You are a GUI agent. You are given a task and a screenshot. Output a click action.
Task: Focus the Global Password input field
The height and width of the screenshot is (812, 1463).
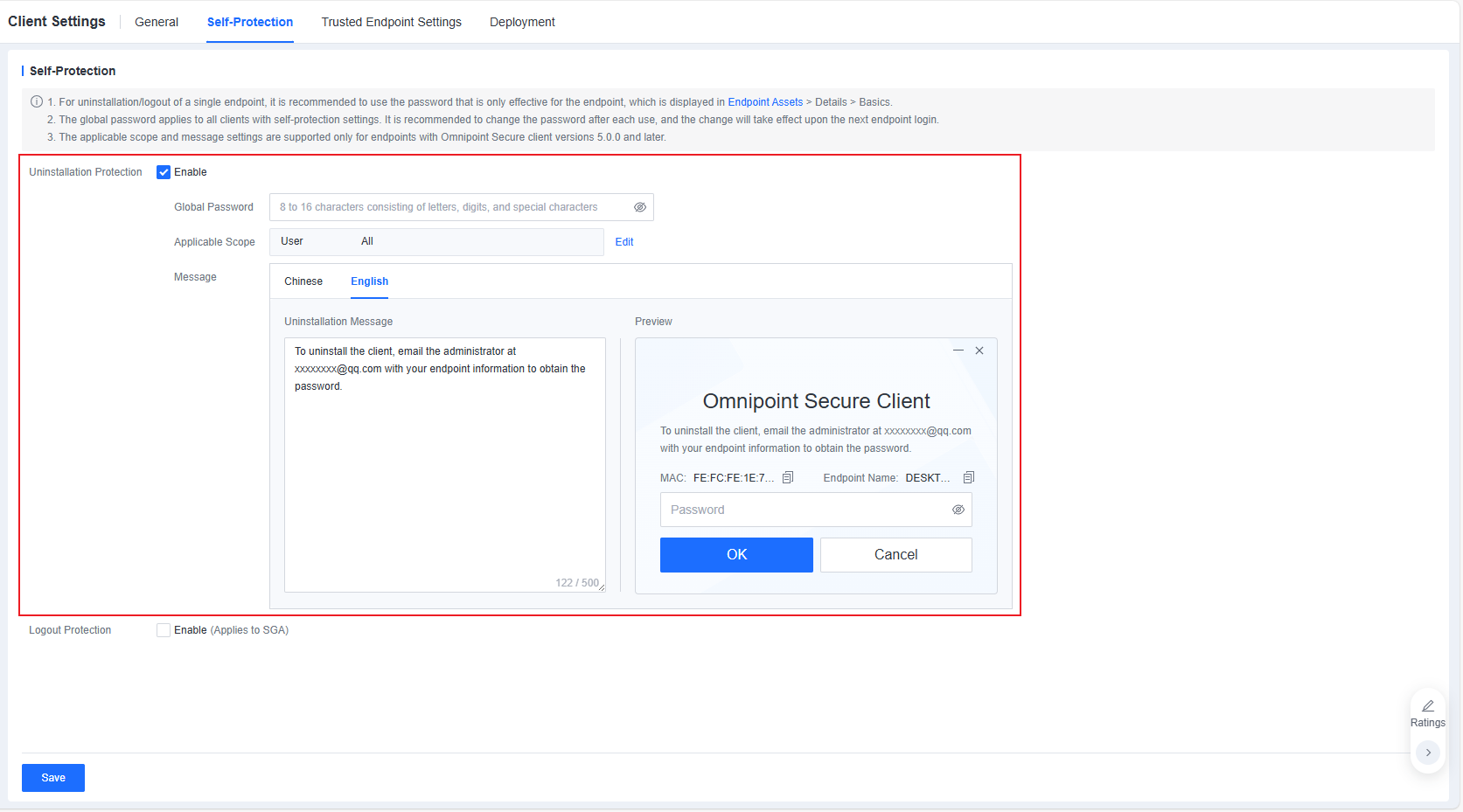click(462, 207)
